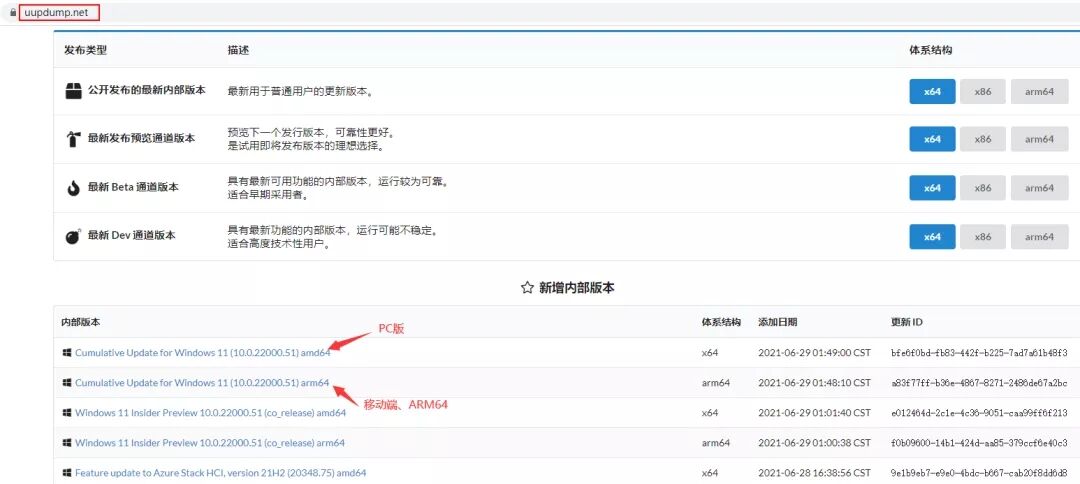Click Windows logo of Cumulative Update amd64 row
This screenshot has height=484, width=1080.
67,353
